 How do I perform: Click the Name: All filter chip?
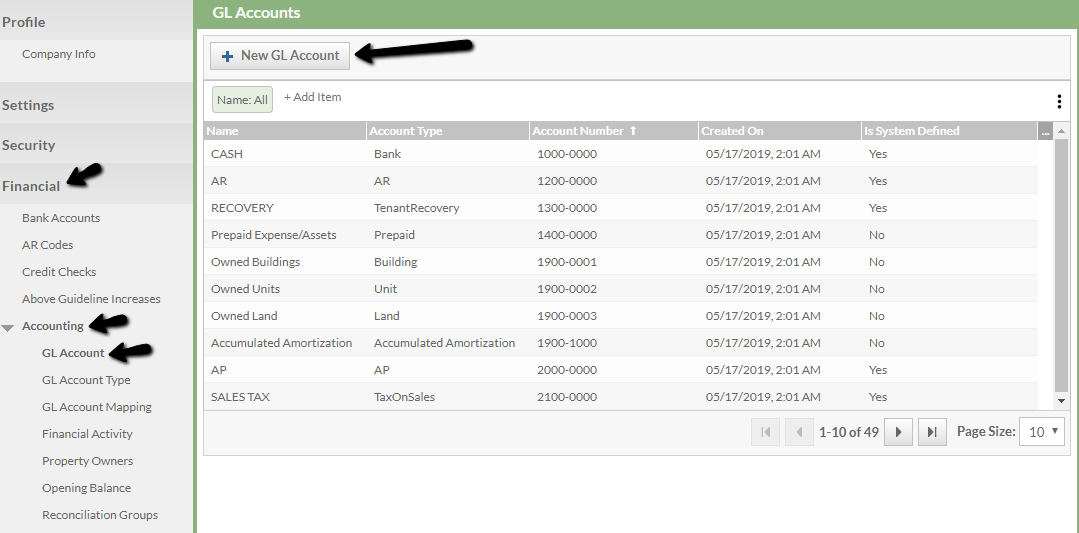(x=242, y=100)
